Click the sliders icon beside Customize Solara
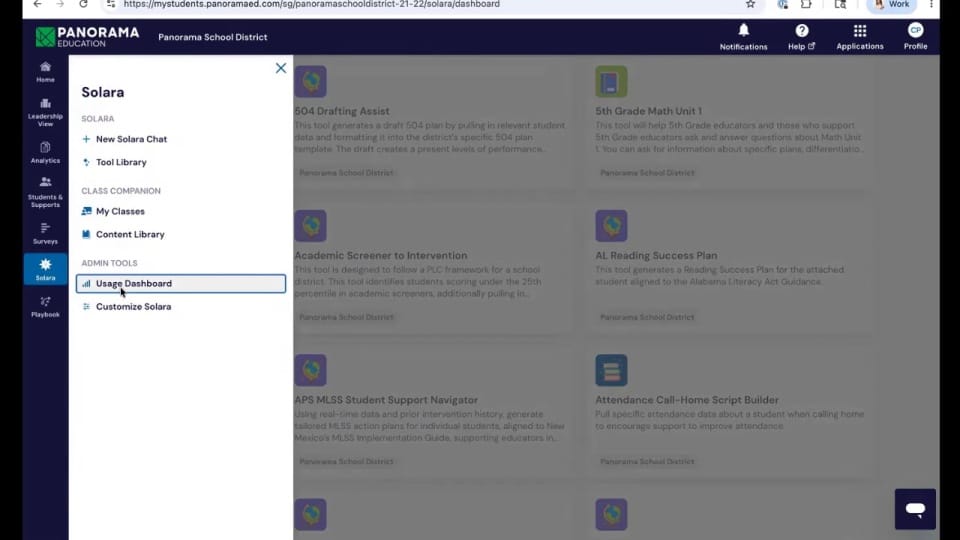Image resolution: width=960 pixels, height=540 pixels. coord(86,307)
